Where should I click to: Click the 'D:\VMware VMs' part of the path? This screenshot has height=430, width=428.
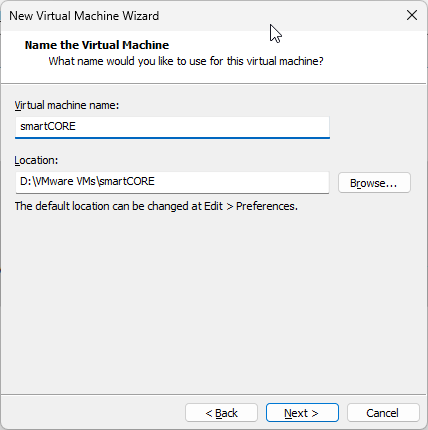pos(58,181)
